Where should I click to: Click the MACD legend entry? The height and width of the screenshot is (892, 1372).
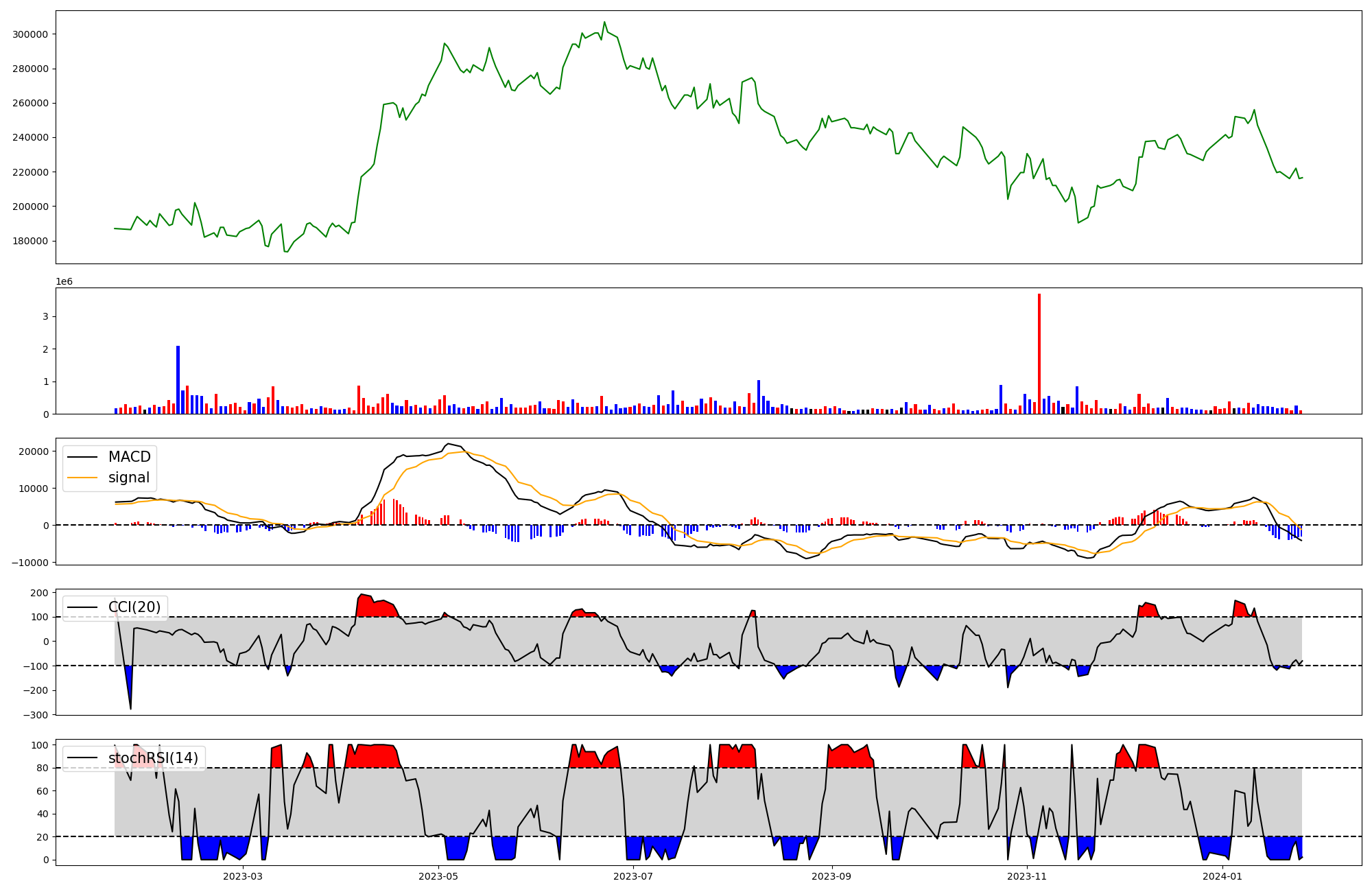coord(129,457)
